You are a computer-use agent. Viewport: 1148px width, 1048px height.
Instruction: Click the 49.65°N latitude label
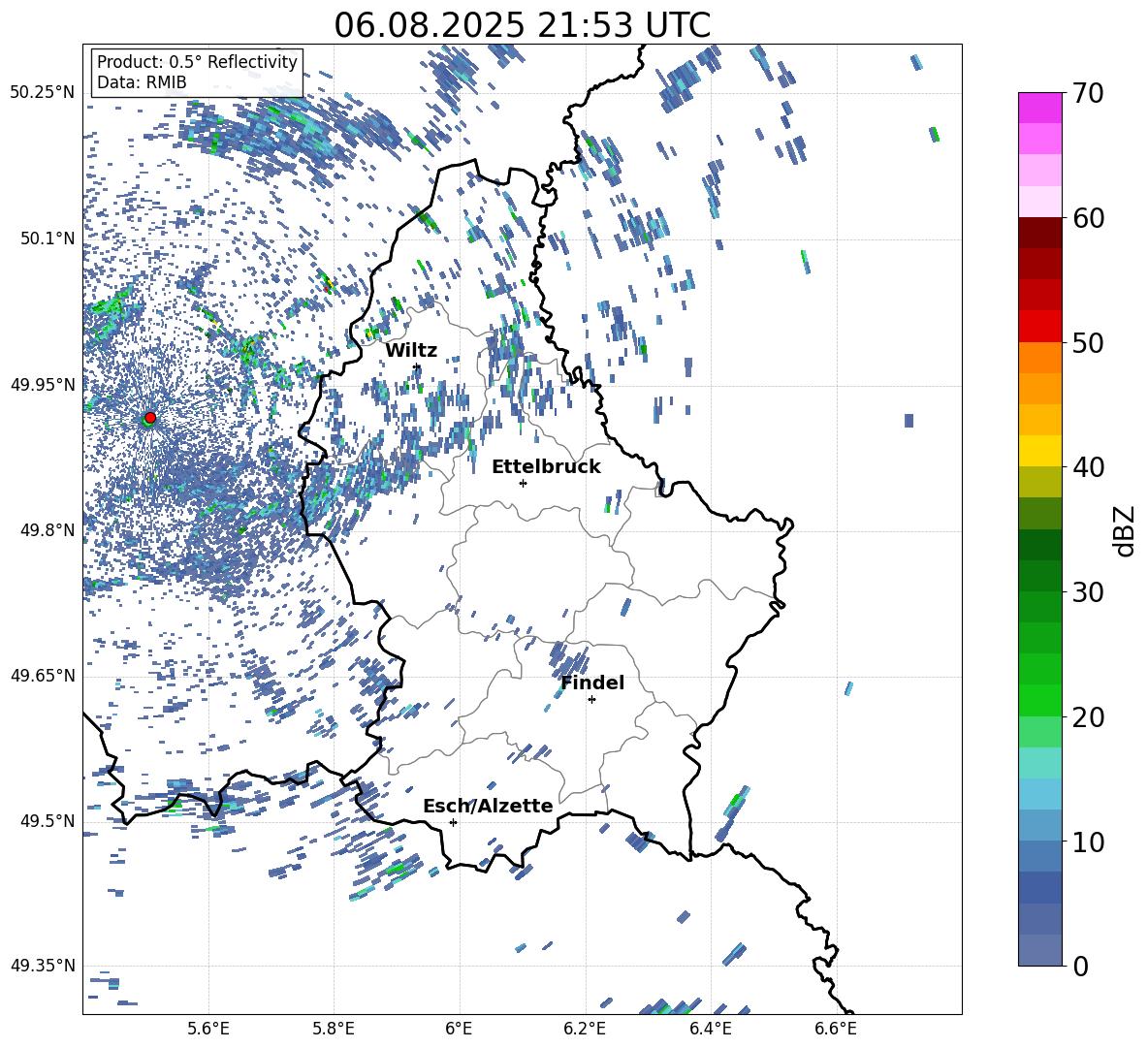43,676
